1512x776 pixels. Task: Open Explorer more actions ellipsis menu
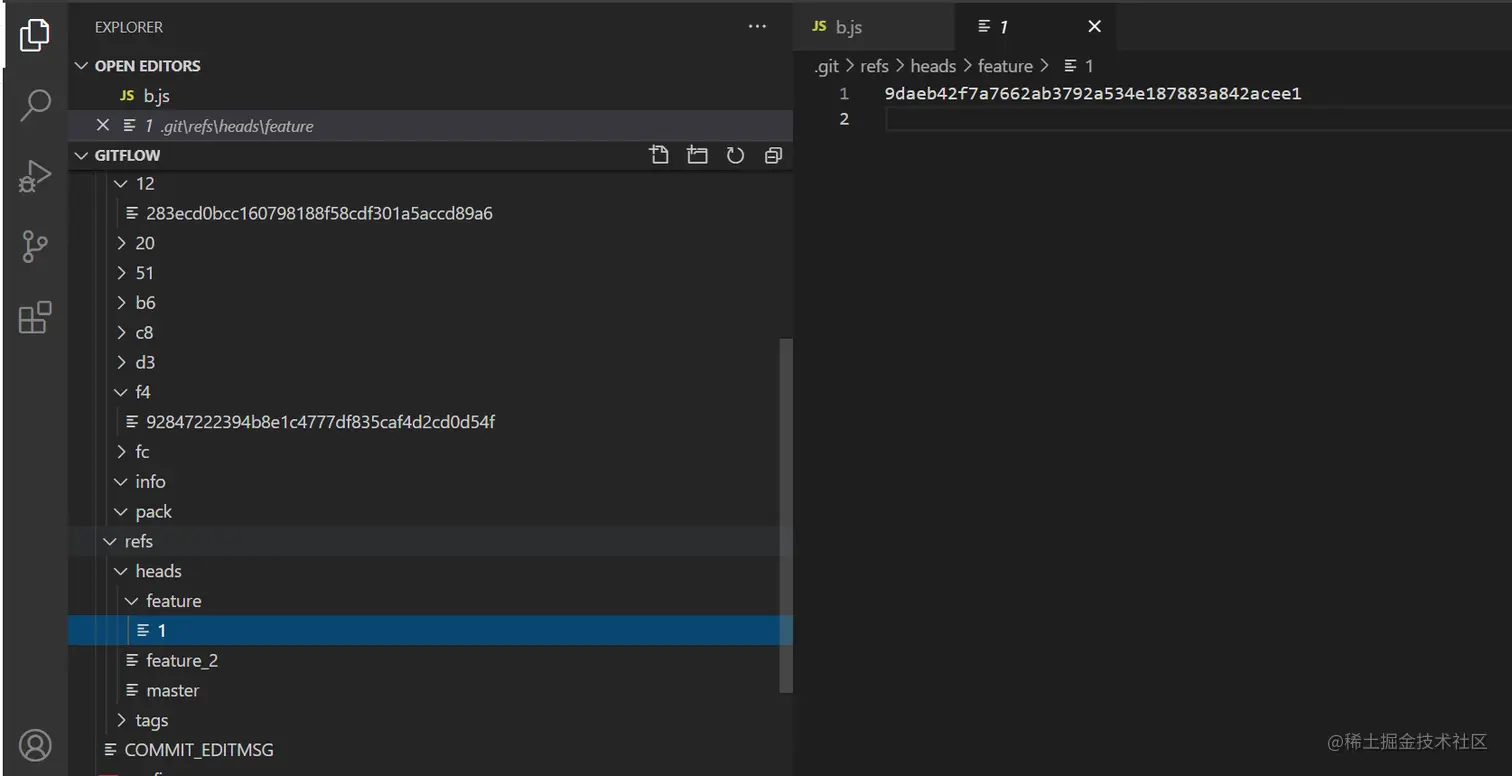coord(757,27)
